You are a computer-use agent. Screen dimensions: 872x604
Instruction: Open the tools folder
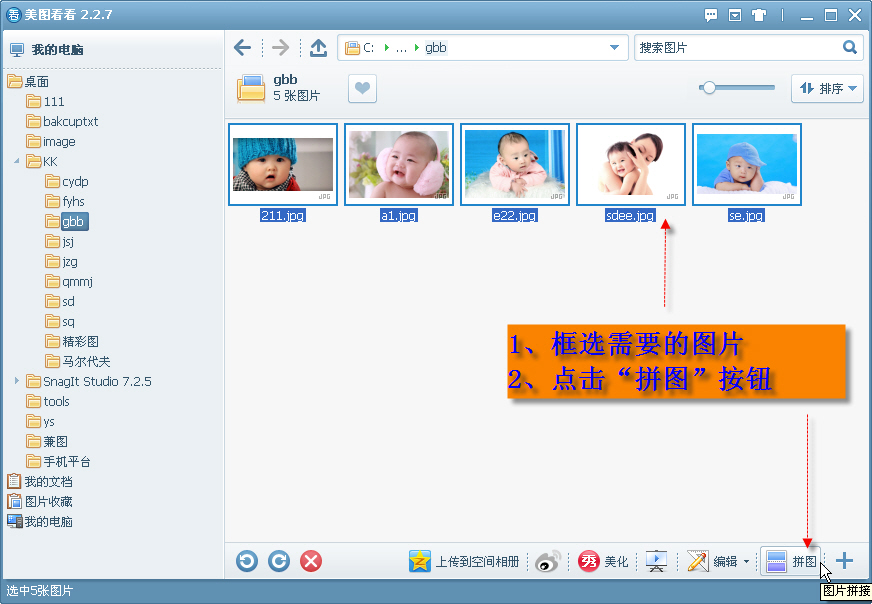(48, 402)
